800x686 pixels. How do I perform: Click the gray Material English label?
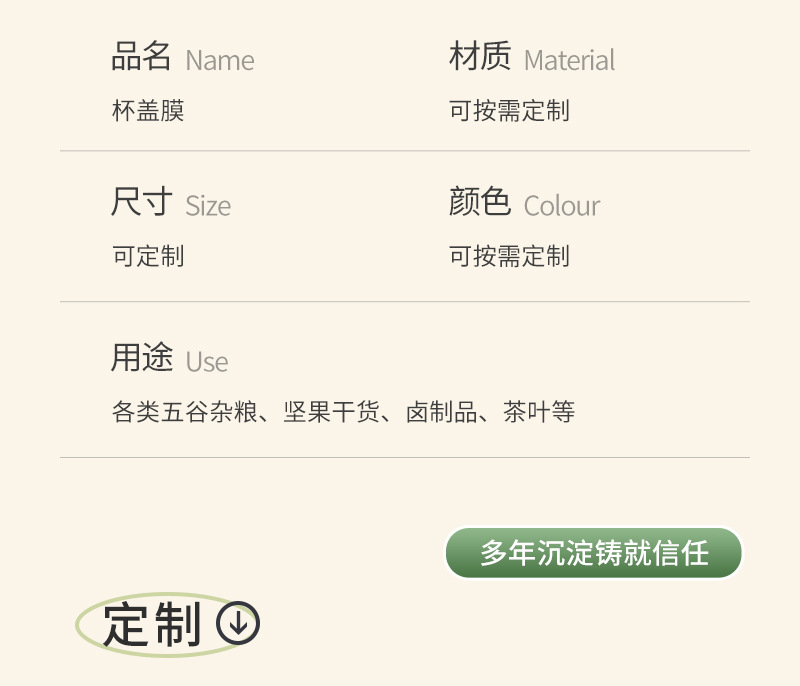pyautogui.click(x=569, y=60)
